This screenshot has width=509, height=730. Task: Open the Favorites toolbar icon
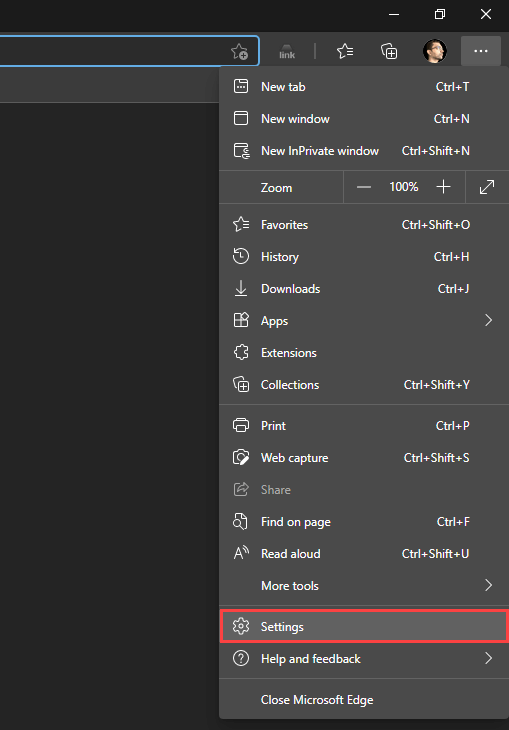pyautogui.click(x=345, y=51)
